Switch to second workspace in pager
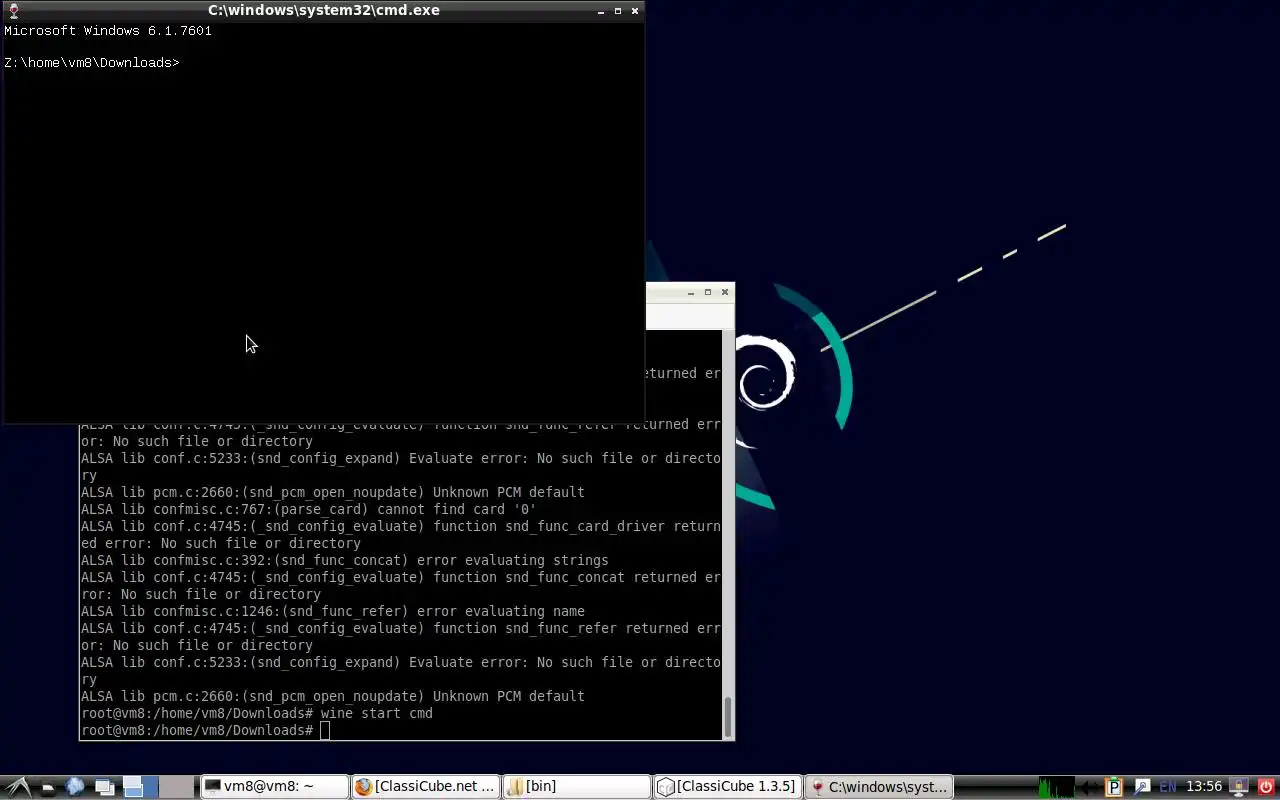Image resolution: width=1280 pixels, height=800 pixels. coord(177,787)
